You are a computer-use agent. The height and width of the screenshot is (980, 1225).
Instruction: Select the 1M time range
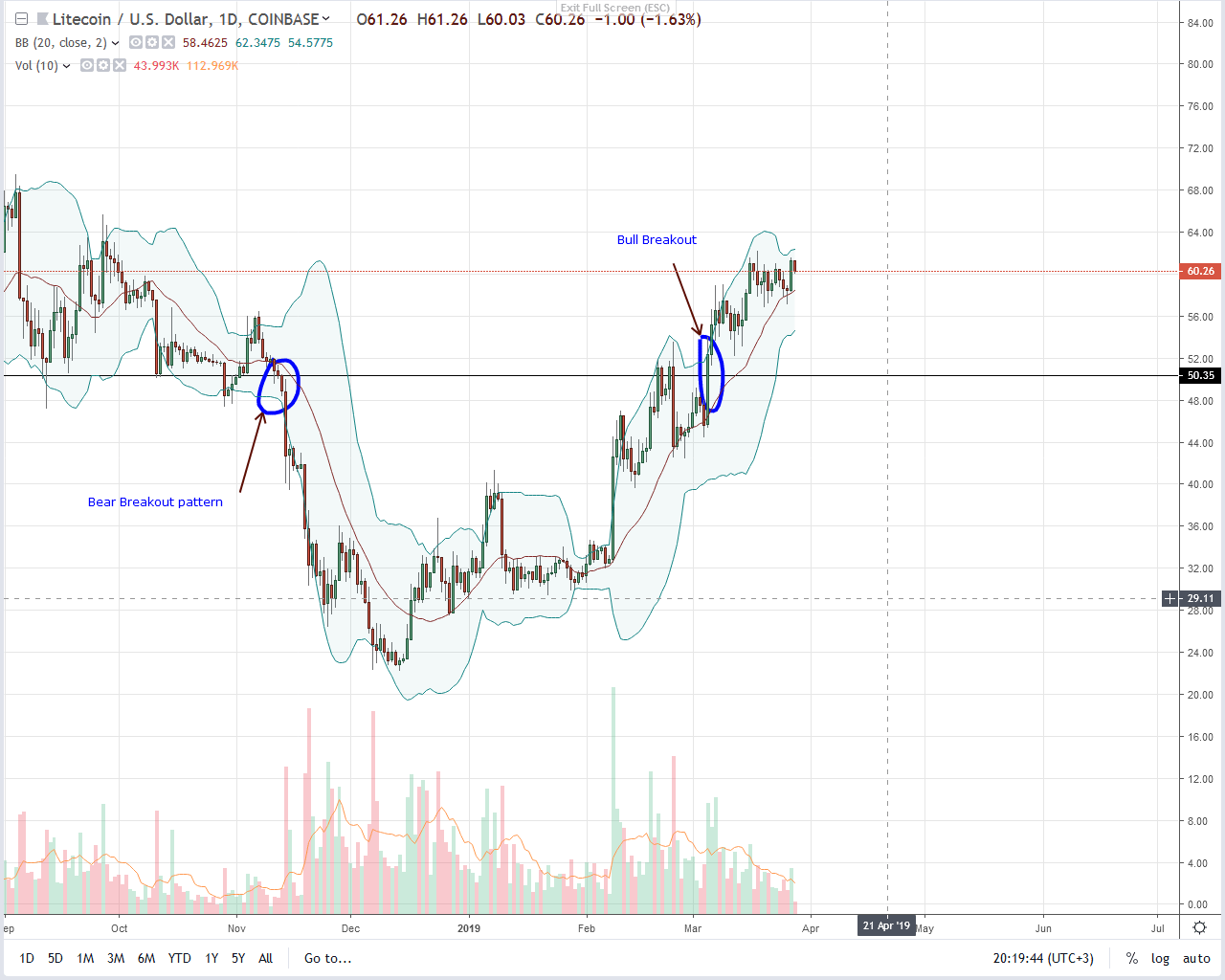[85, 958]
